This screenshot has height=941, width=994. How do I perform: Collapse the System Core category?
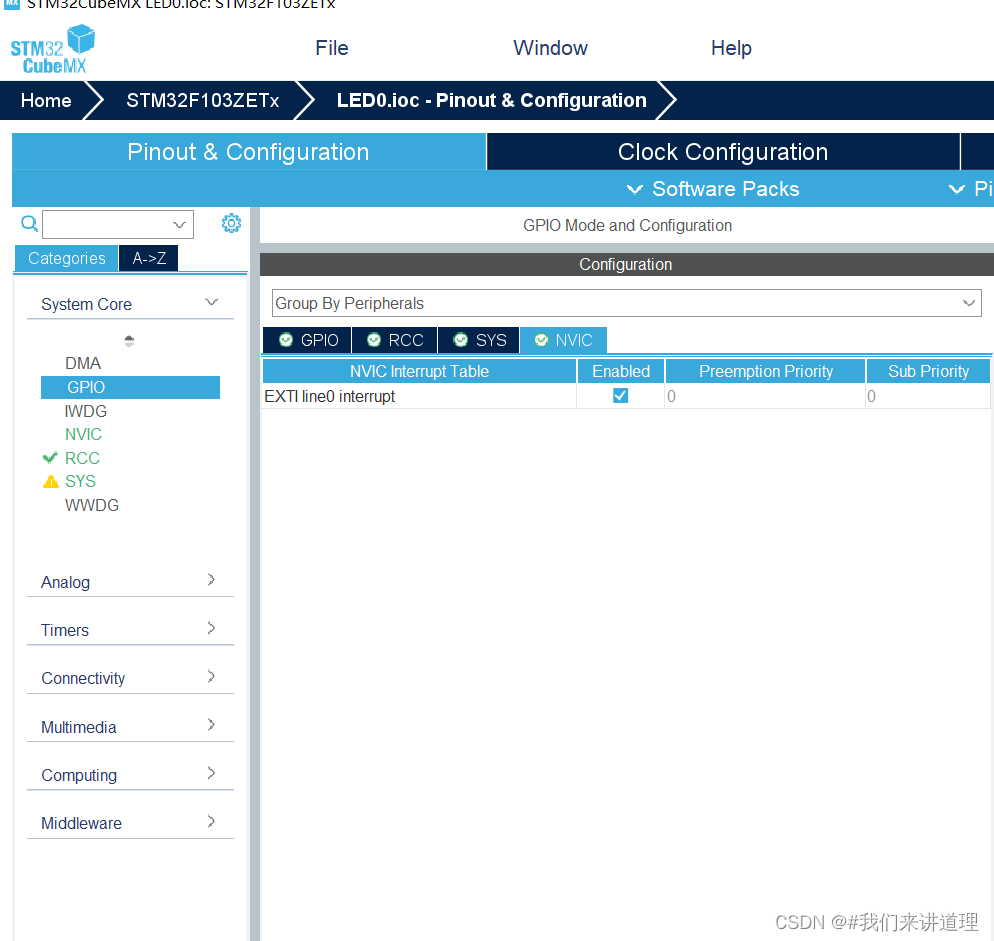coord(212,302)
